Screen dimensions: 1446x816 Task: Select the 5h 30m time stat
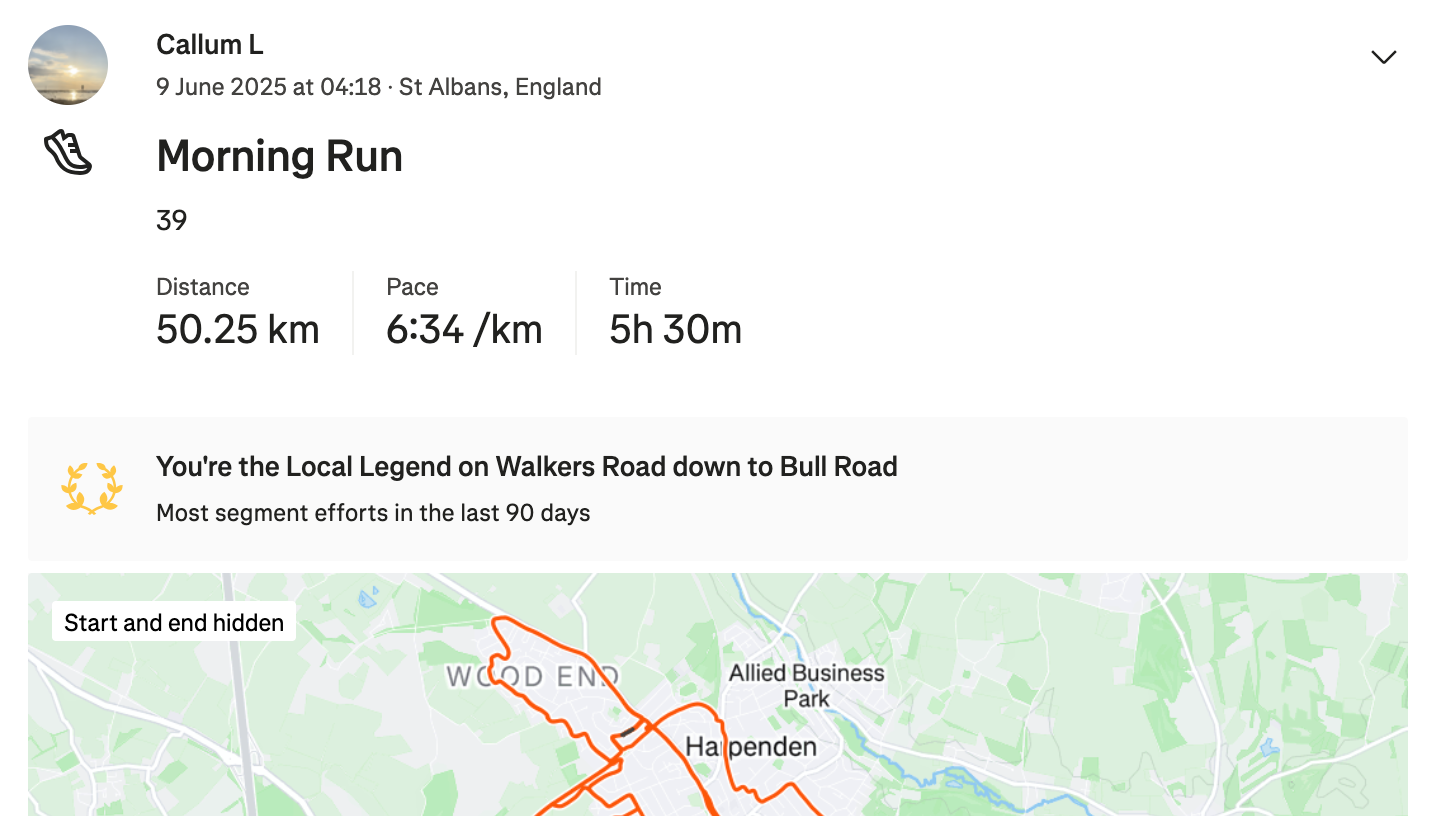[676, 330]
